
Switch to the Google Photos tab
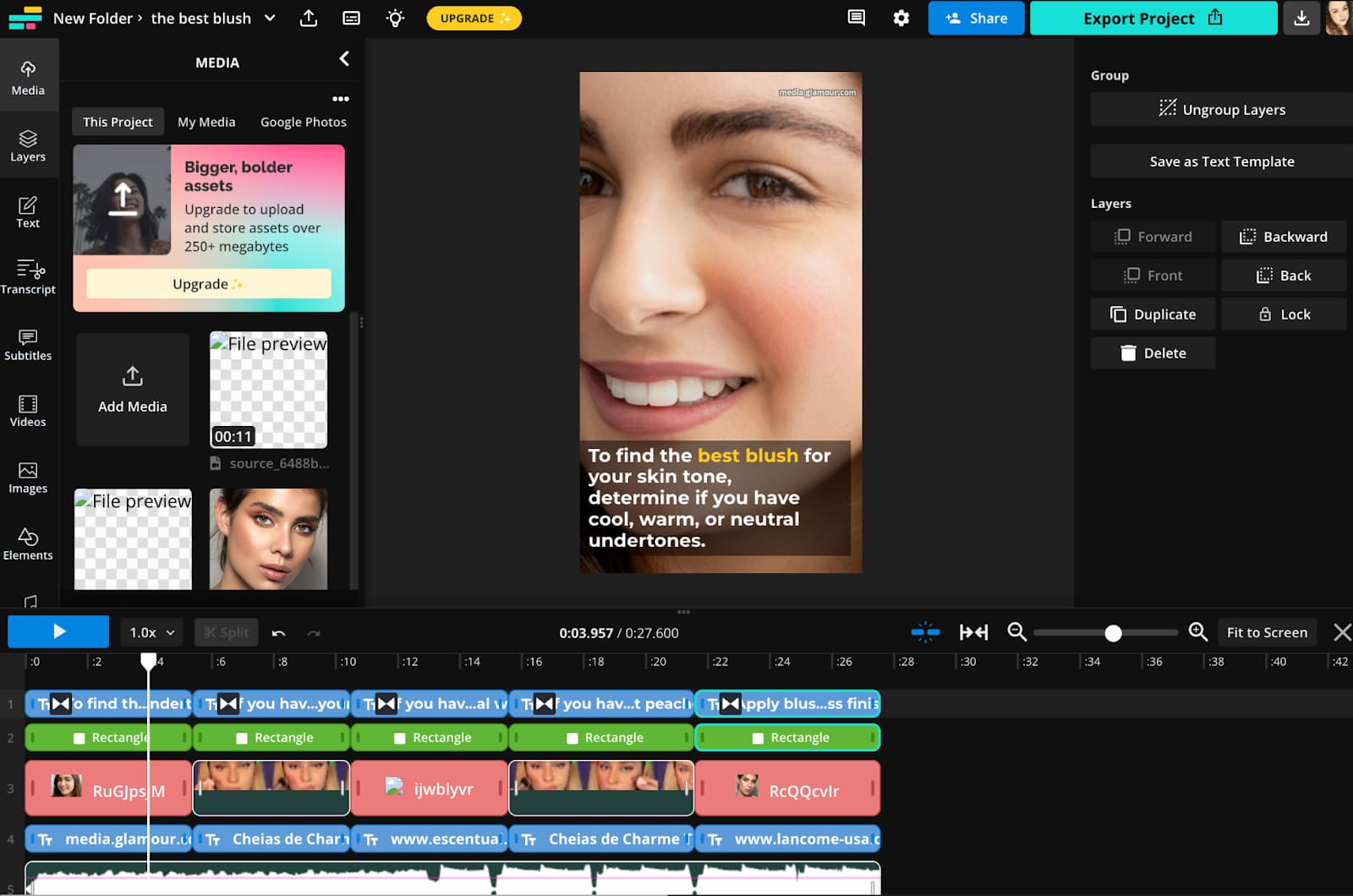point(303,122)
